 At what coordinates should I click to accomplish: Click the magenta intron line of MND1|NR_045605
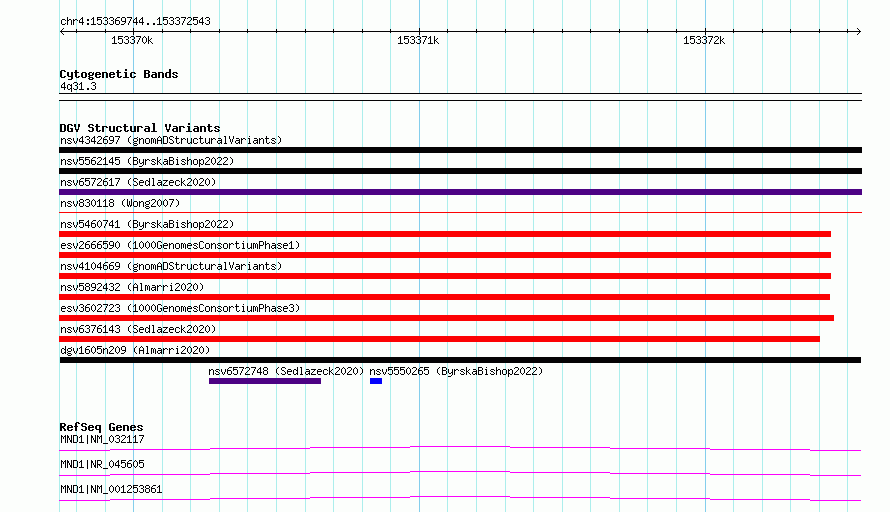click(460, 473)
